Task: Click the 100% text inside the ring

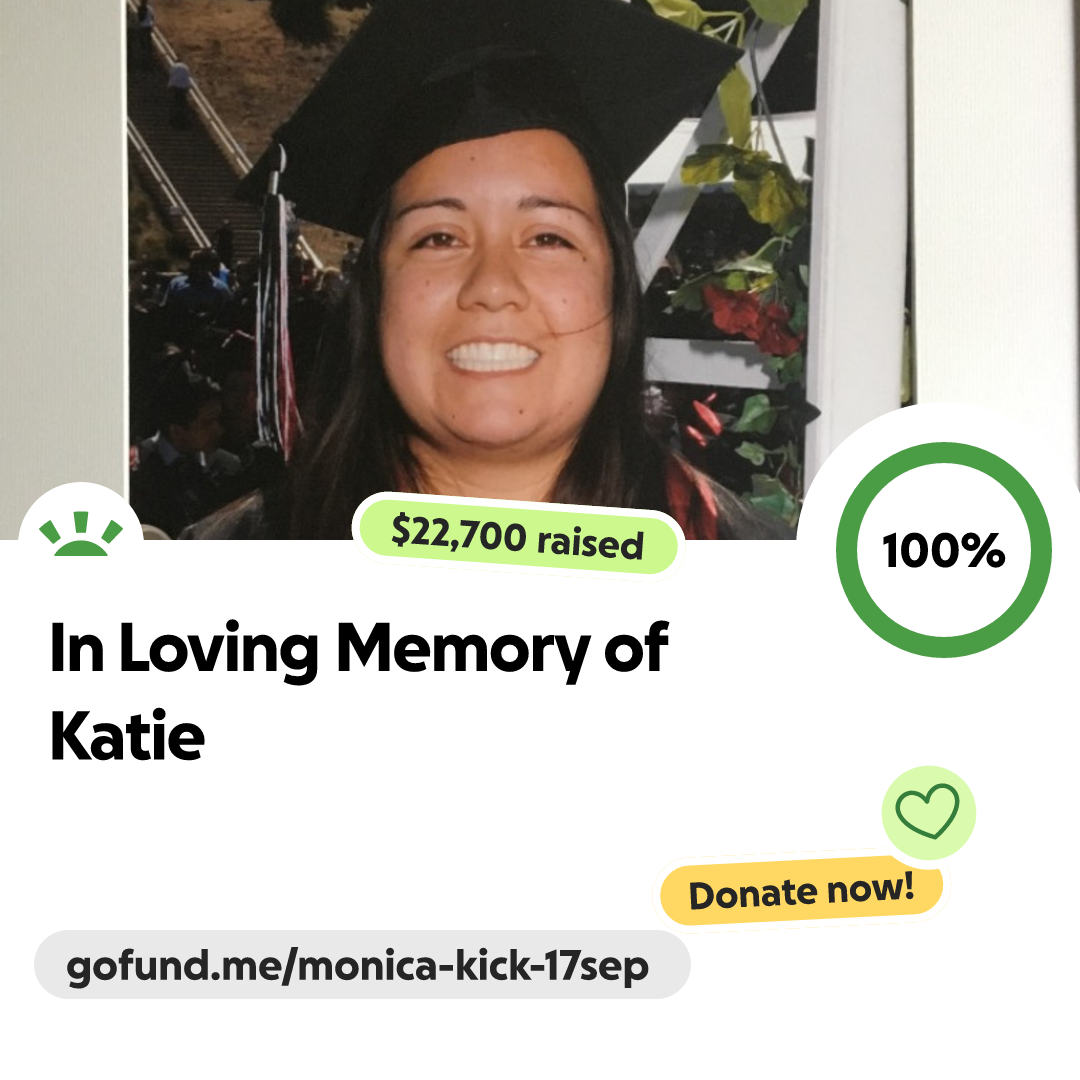Action: pos(944,550)
